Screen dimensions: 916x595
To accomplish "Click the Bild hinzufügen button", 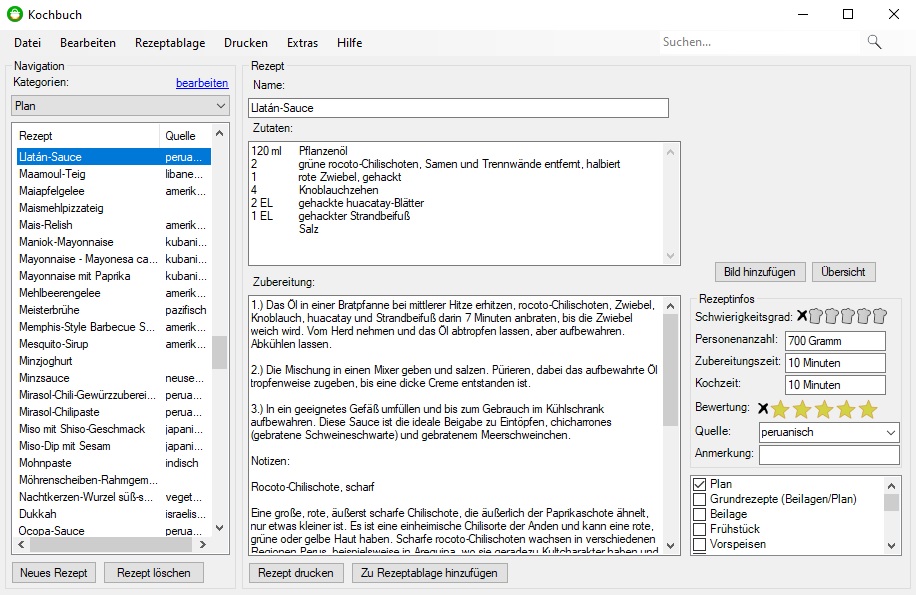I will tap(761, 271).
